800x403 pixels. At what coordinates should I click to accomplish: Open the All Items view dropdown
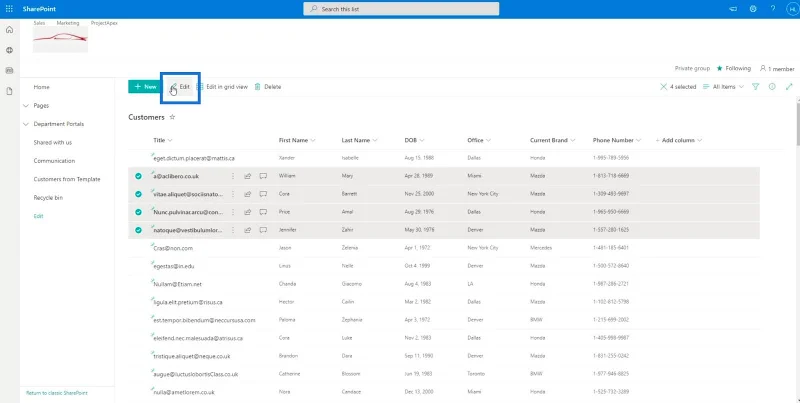723,87
